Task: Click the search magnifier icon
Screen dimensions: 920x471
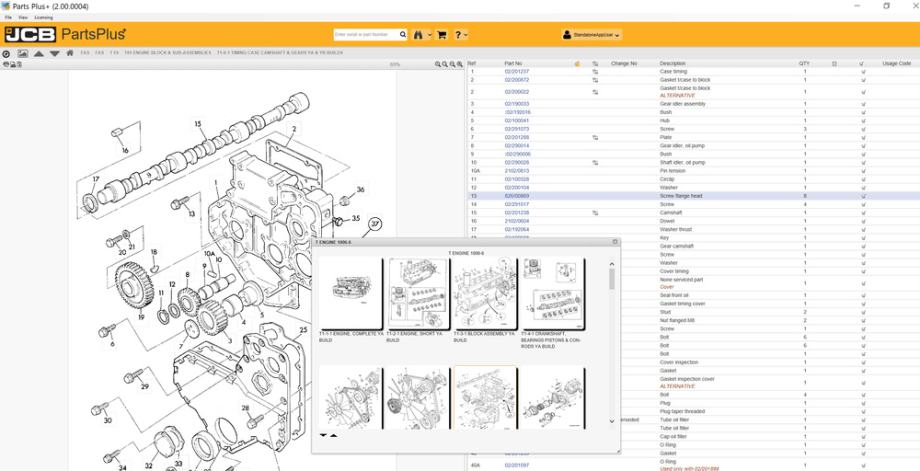Action: coord(403,34)
